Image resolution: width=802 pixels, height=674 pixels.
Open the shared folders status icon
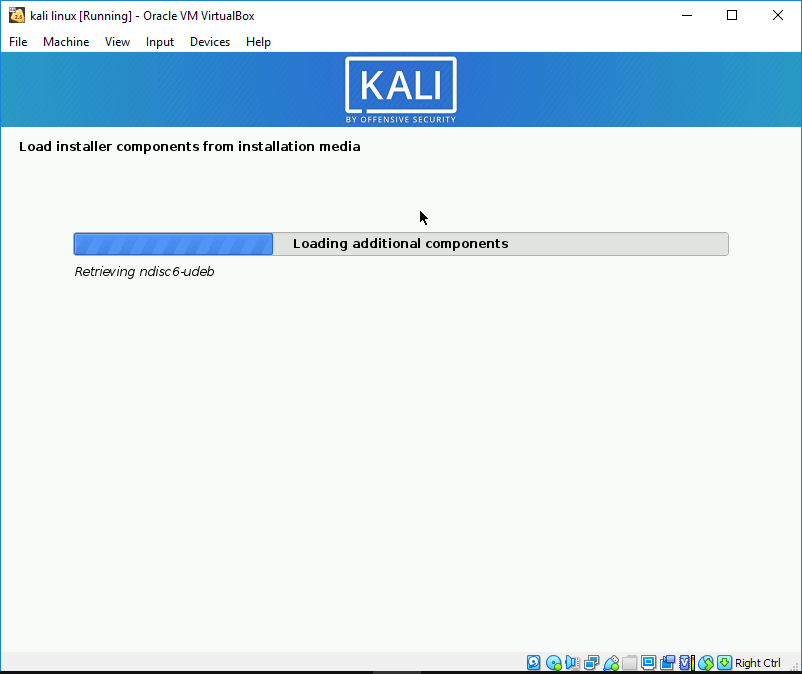tap(629, 663)
